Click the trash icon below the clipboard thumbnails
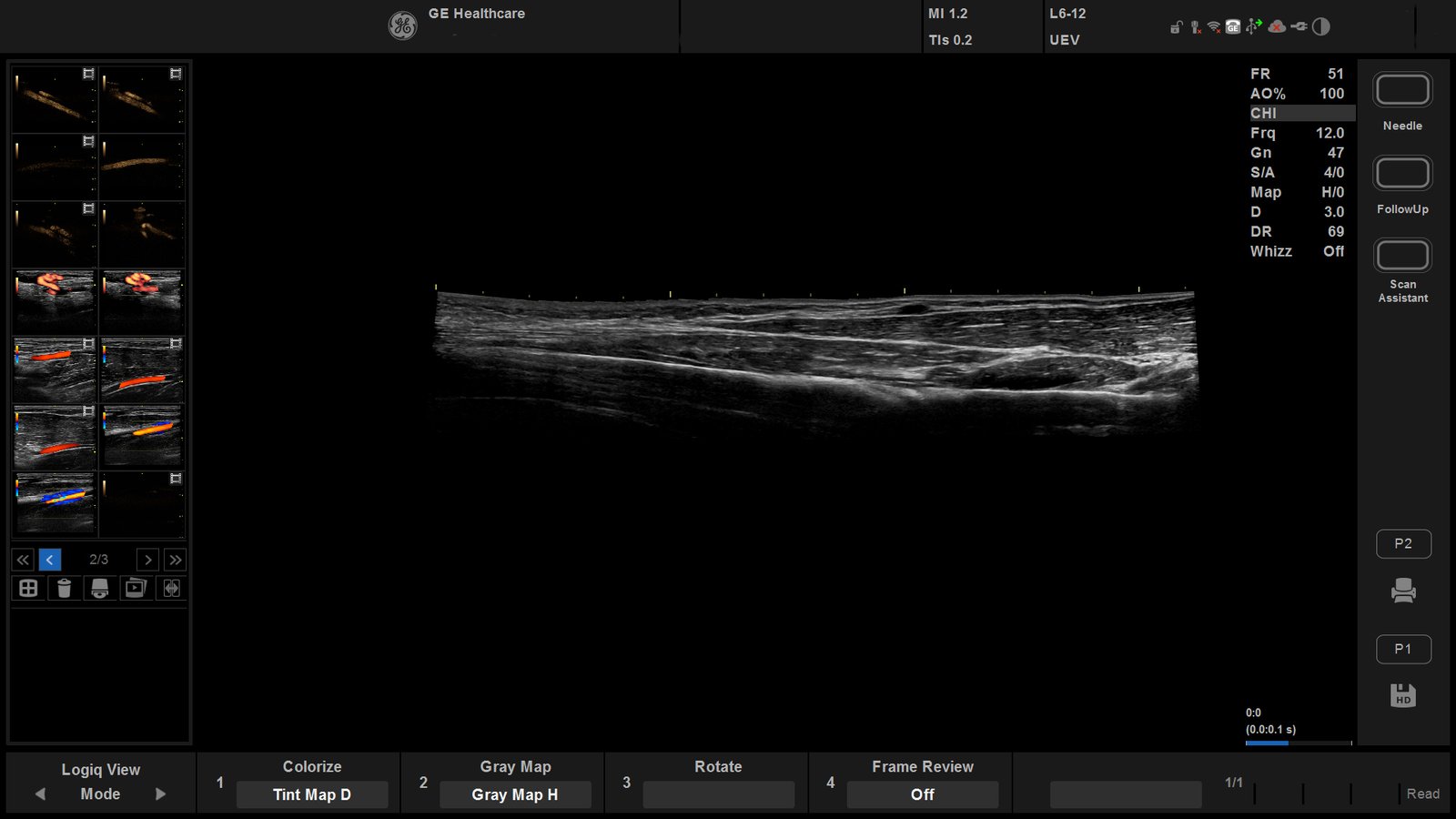This screenshot has width=1456, height=819. pos(64,589)
